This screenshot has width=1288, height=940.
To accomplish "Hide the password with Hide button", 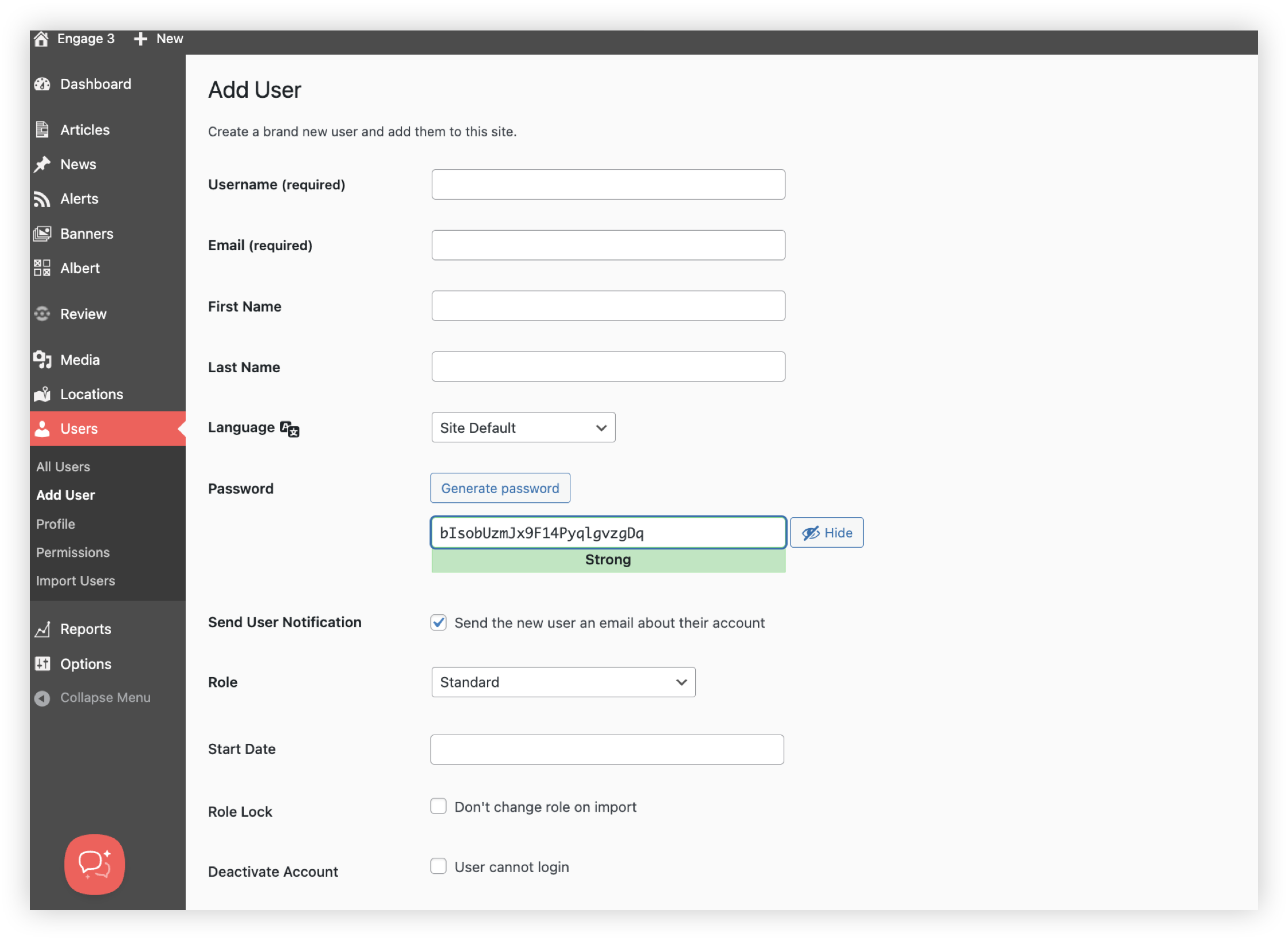I will click(x=826, y=533).
